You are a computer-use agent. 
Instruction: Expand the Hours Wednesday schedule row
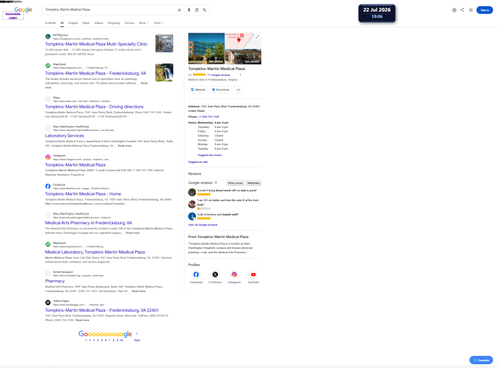(x=209, y=123)
